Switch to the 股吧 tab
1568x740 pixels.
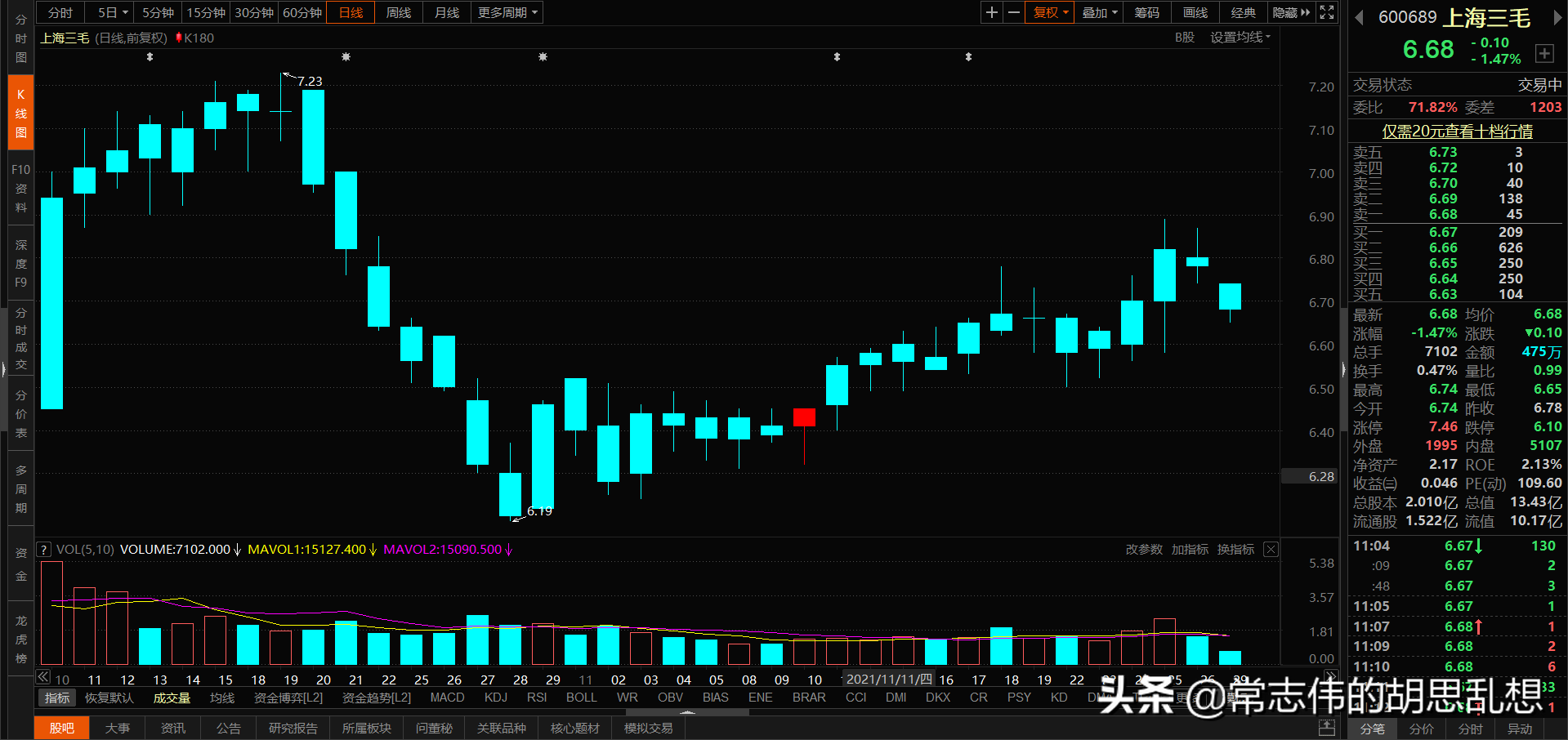(x=61, y=727)
